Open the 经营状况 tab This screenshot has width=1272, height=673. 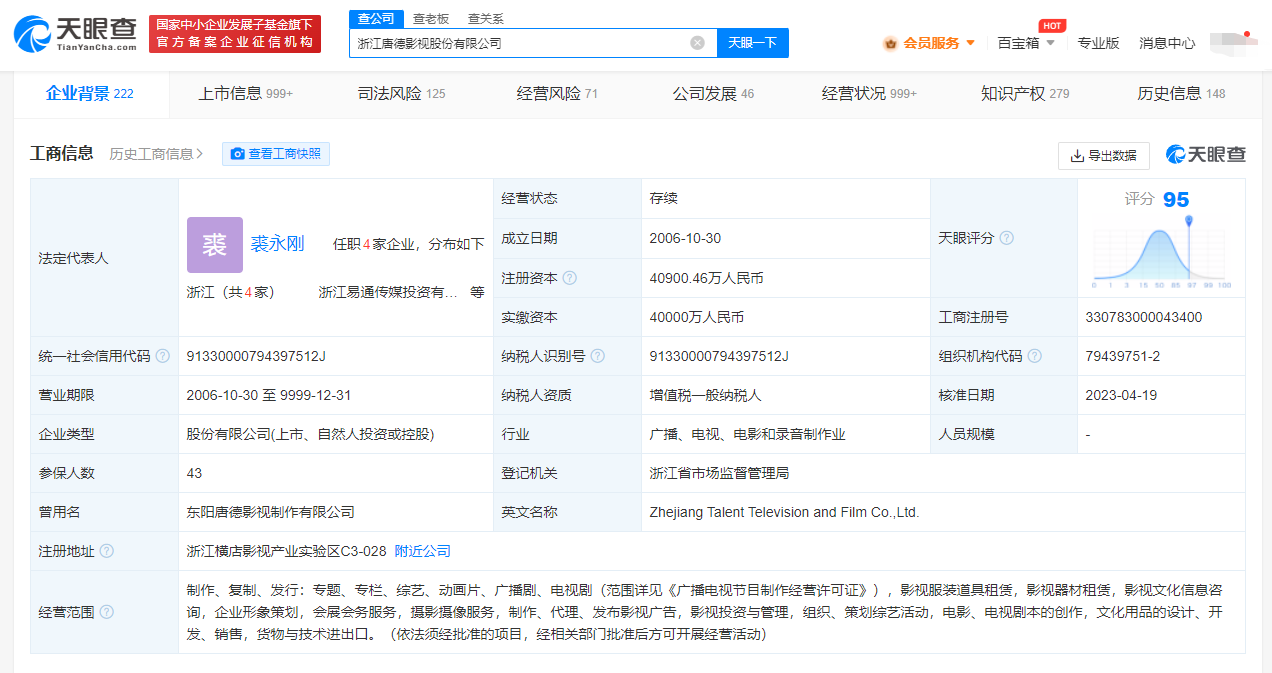click(869, 94)
